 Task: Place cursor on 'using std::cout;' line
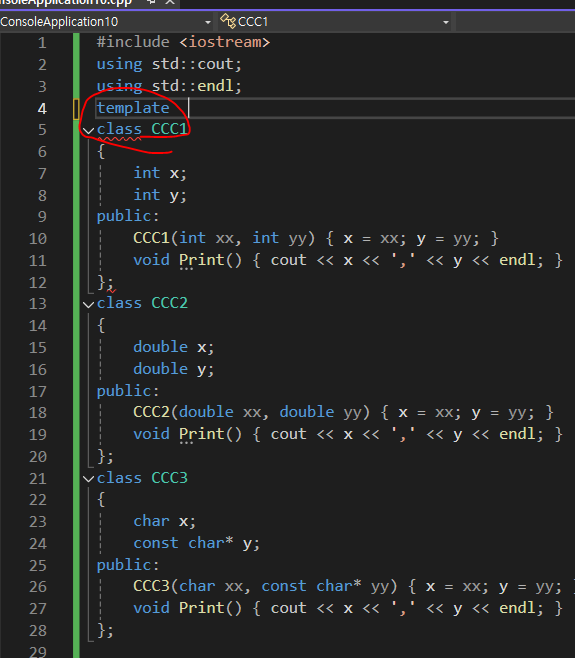[x=169, y=64]
